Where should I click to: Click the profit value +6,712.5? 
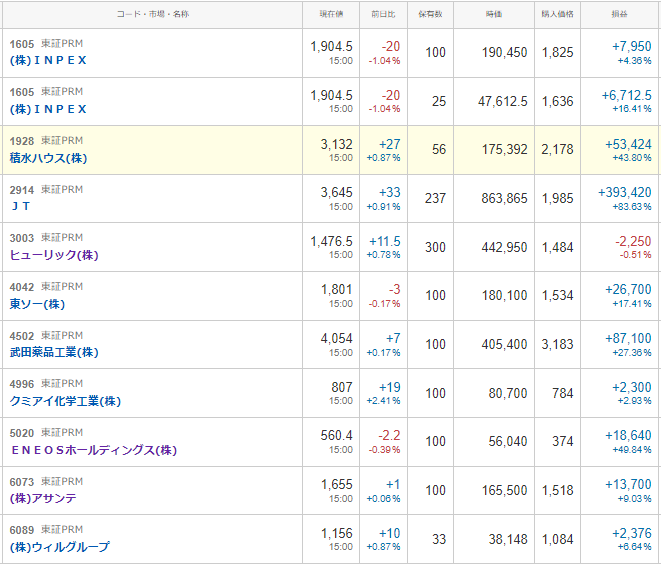(626, 96)
